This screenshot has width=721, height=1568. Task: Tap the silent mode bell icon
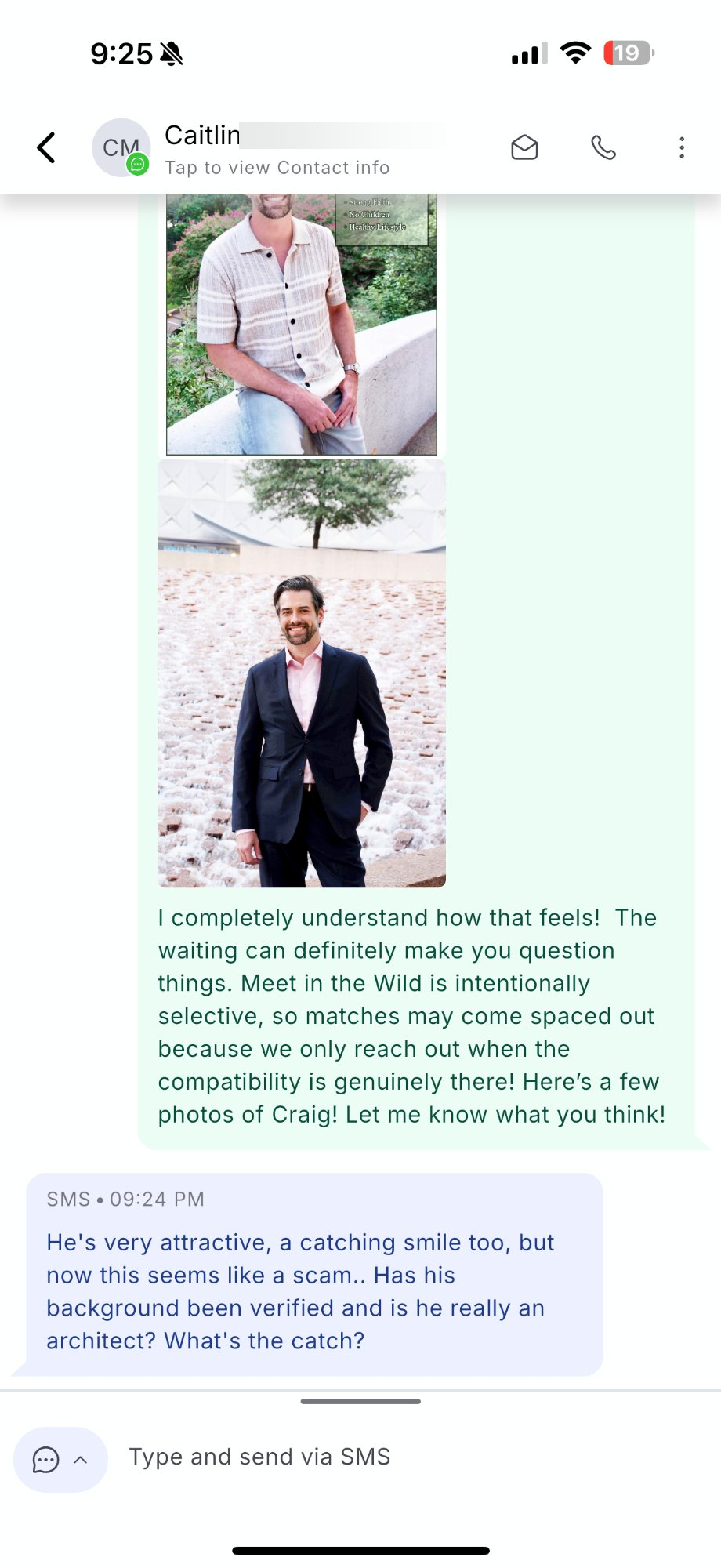click(x=171, y=54)
